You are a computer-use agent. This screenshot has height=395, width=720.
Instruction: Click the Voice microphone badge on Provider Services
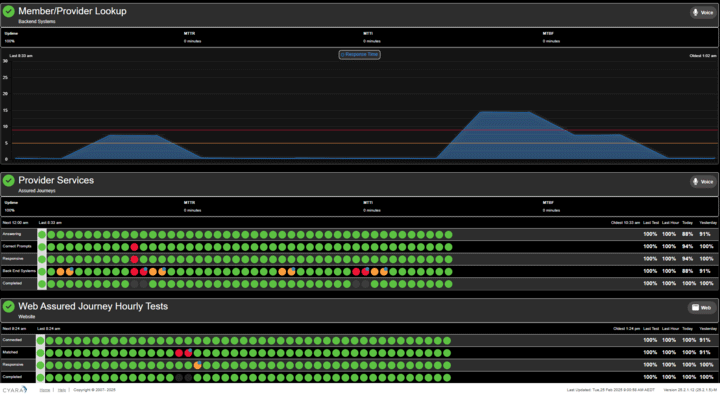coord(703,182)
